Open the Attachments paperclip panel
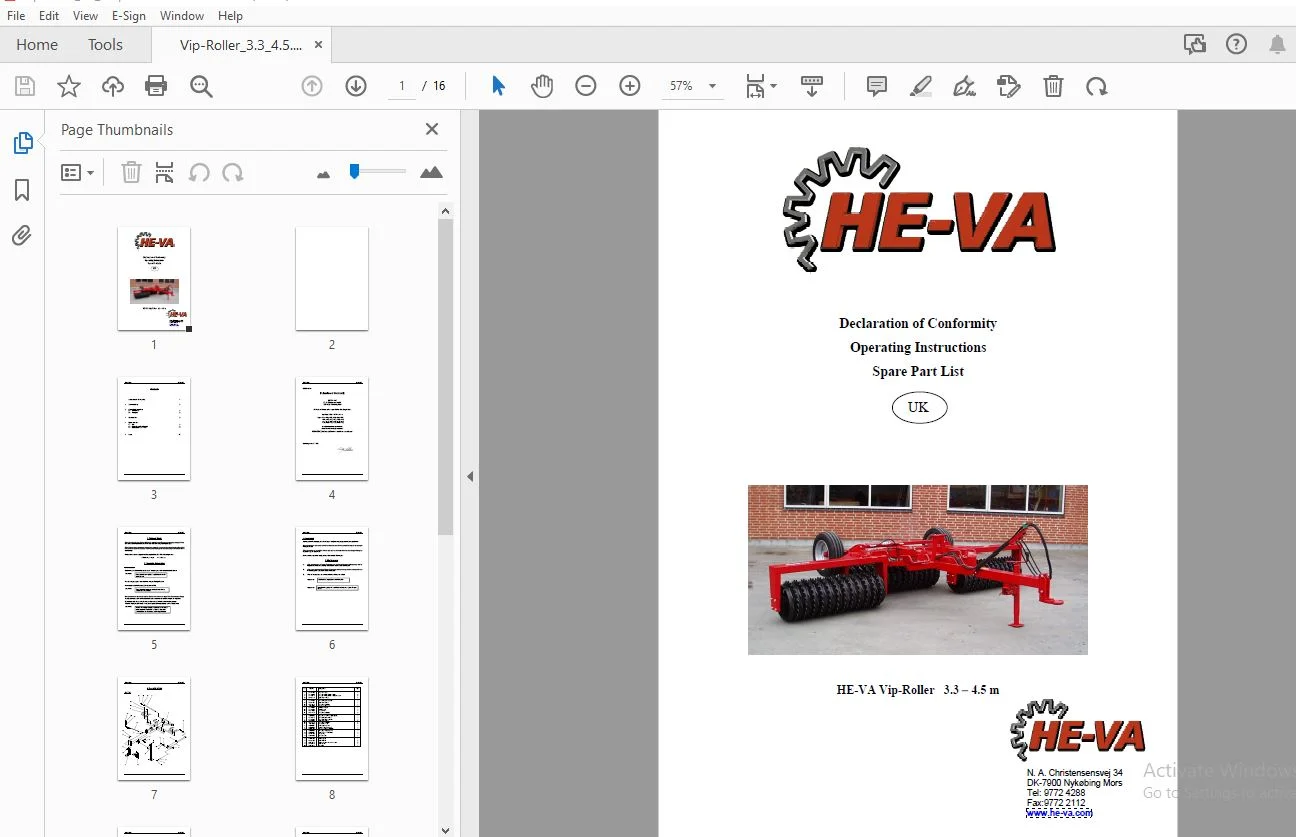This screenshot has width=1296, height=837. coord(22,236)
